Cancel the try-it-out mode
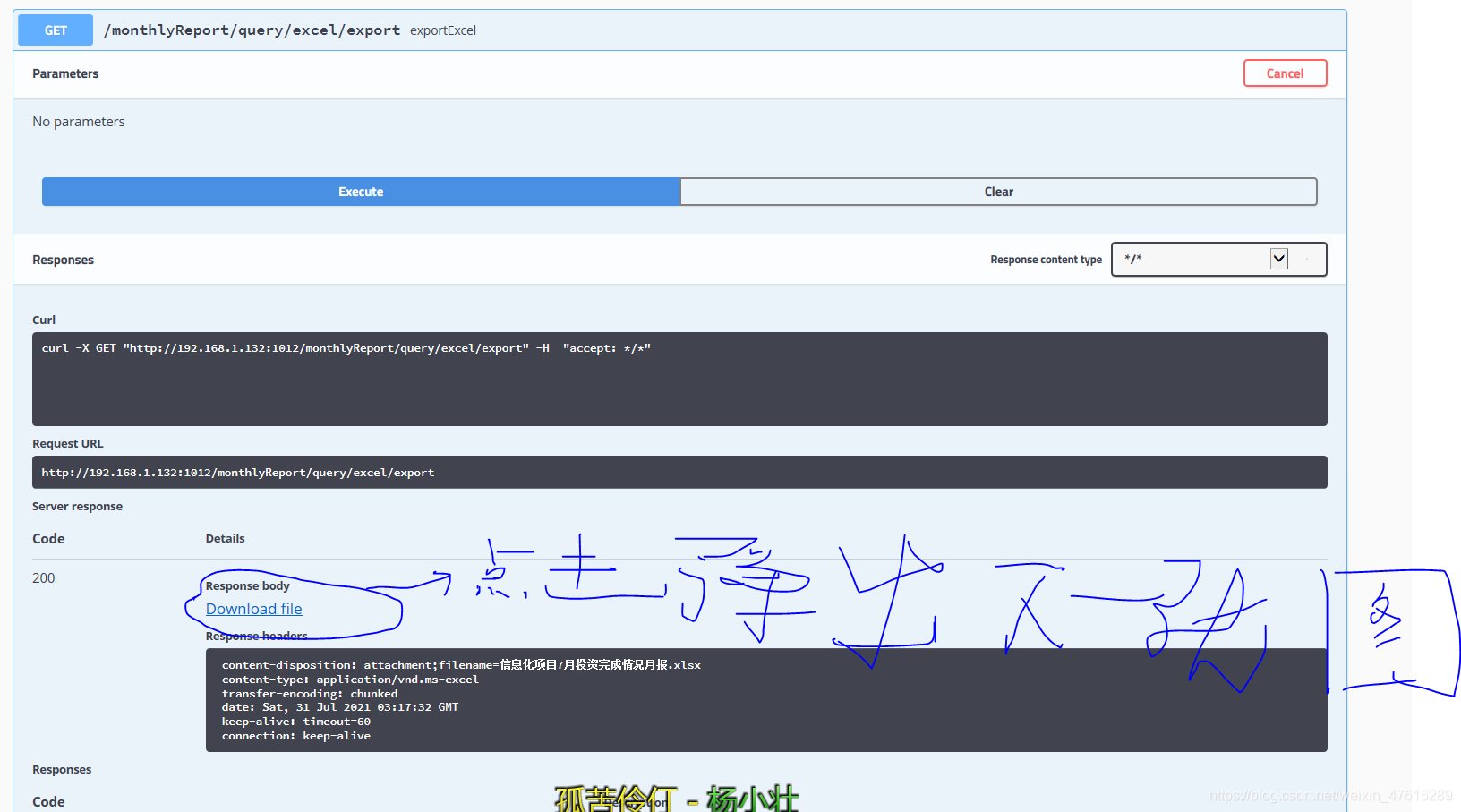The width and height of the screenshot is (1461, 812). (1285, 73)
